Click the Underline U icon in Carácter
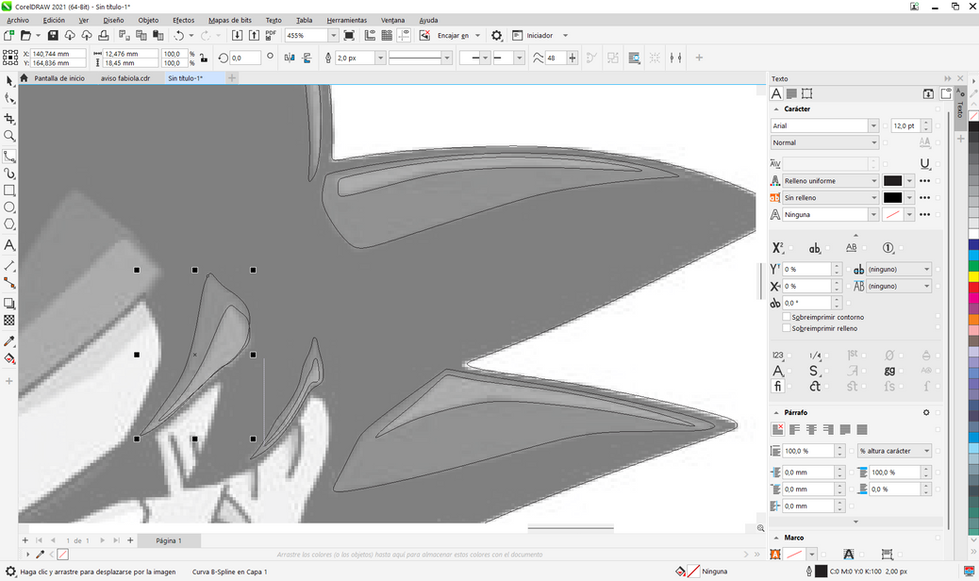This screenshot has height=581, width=979. point(925,164)
